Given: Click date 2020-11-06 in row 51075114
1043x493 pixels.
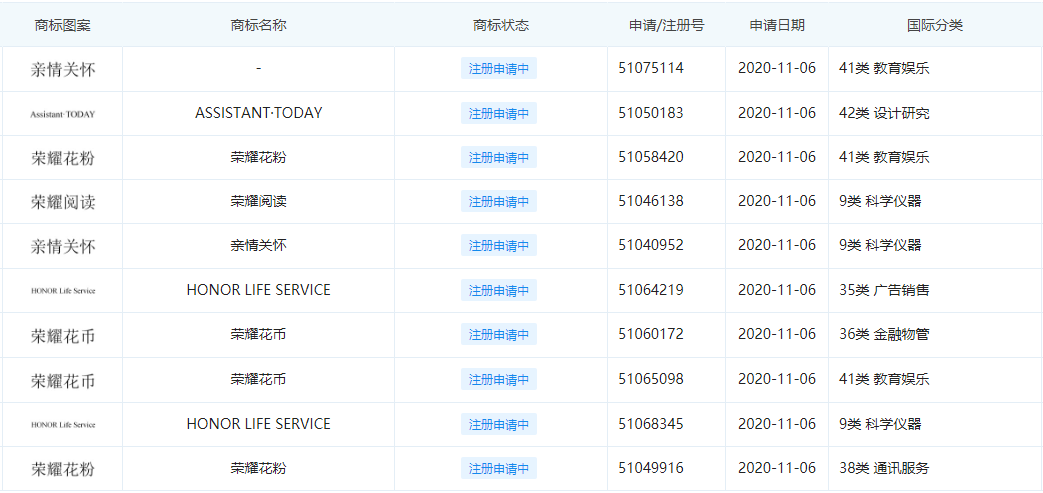Looking at the screenshot, I should (777, 68).
